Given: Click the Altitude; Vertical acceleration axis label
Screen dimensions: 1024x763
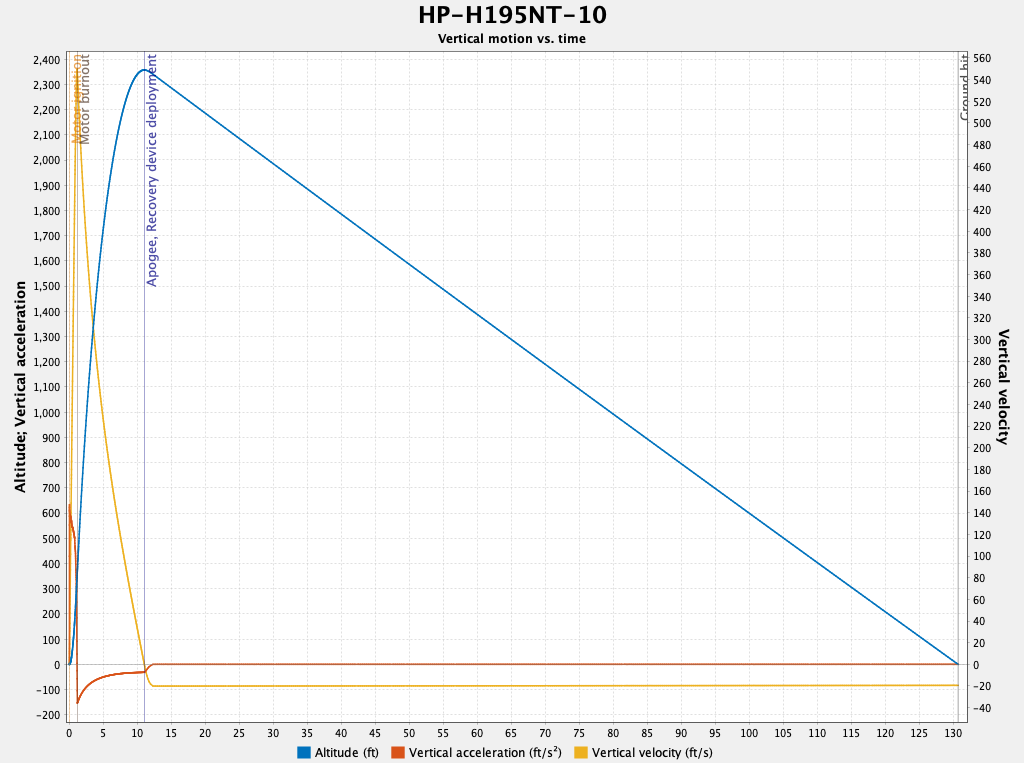Looking at the screenshot, I should pyautogui.click(x=17, y=387).
